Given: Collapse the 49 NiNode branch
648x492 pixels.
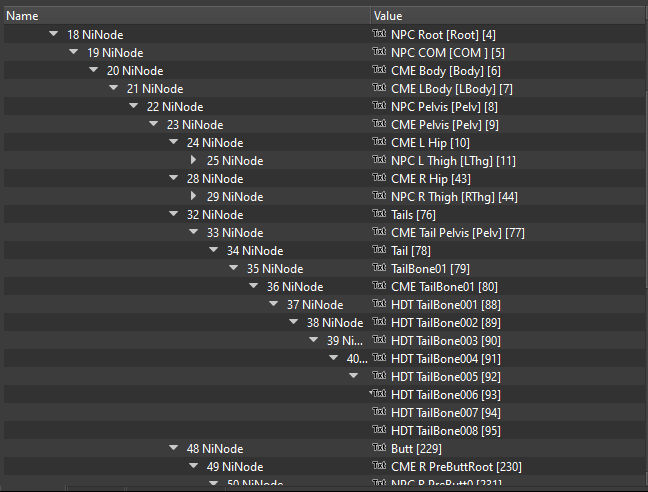Looking at the screenshot, I should pyautogui.click(x=193, y=466).
